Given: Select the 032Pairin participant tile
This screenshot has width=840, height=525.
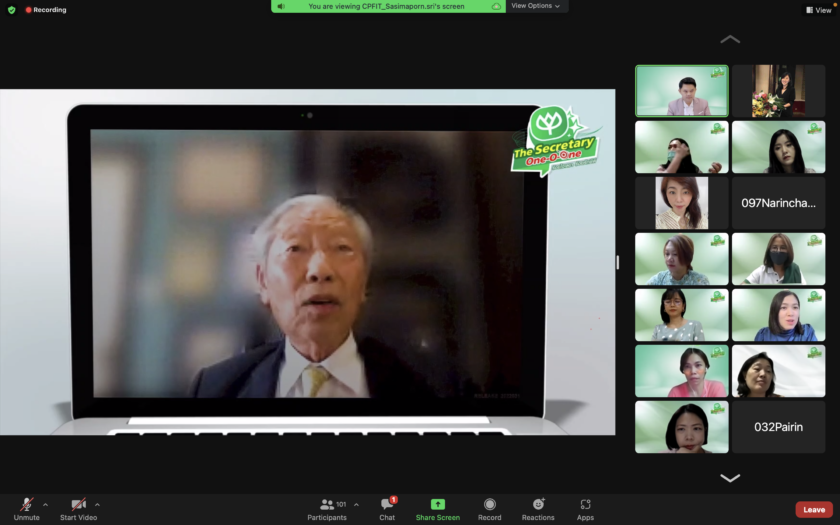Looking at the screenshot, I should (x=778, y=427).
